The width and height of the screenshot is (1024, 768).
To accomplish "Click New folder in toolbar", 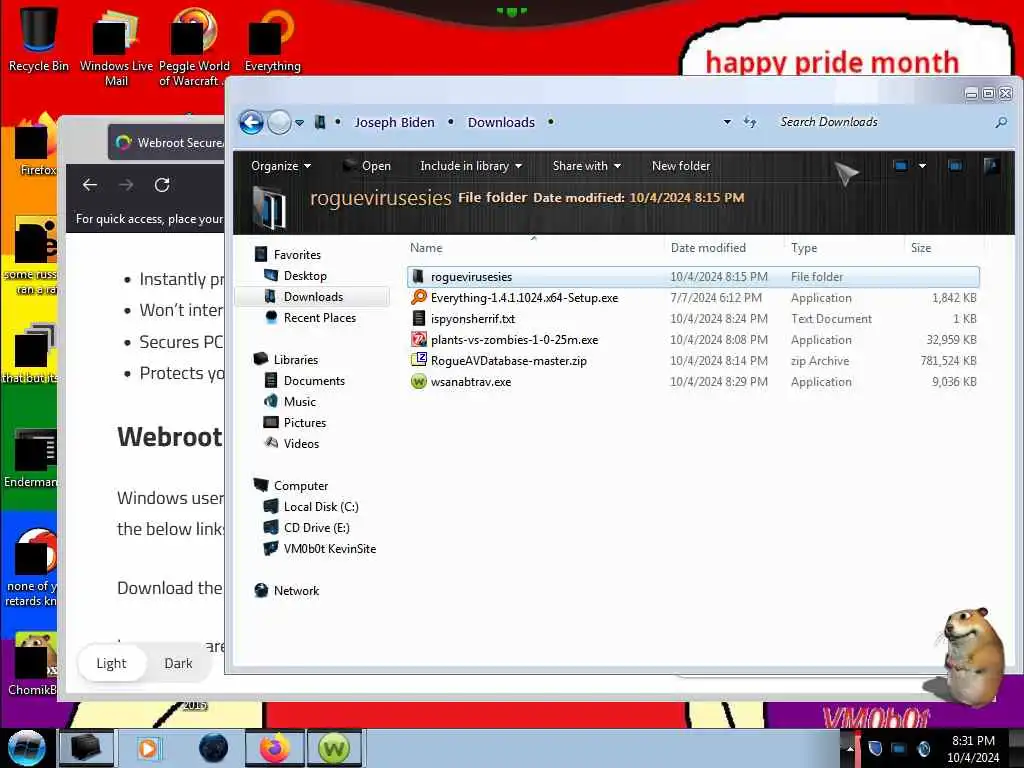I will click(x=680, y=166).
